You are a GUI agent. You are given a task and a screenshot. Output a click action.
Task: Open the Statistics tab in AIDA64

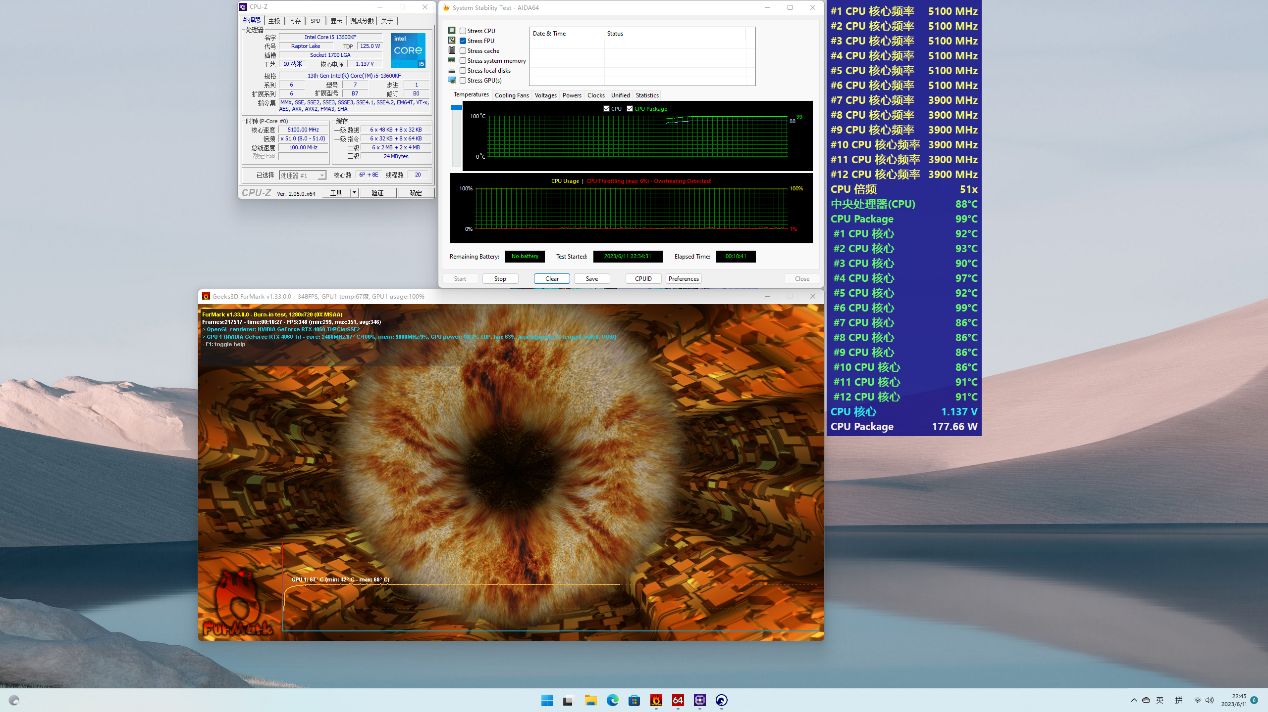coord(647,95)
